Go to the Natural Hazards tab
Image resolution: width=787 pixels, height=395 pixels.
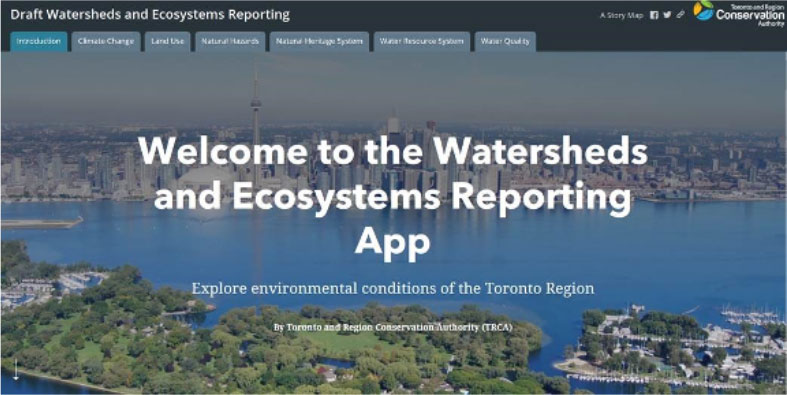point(230,42)
